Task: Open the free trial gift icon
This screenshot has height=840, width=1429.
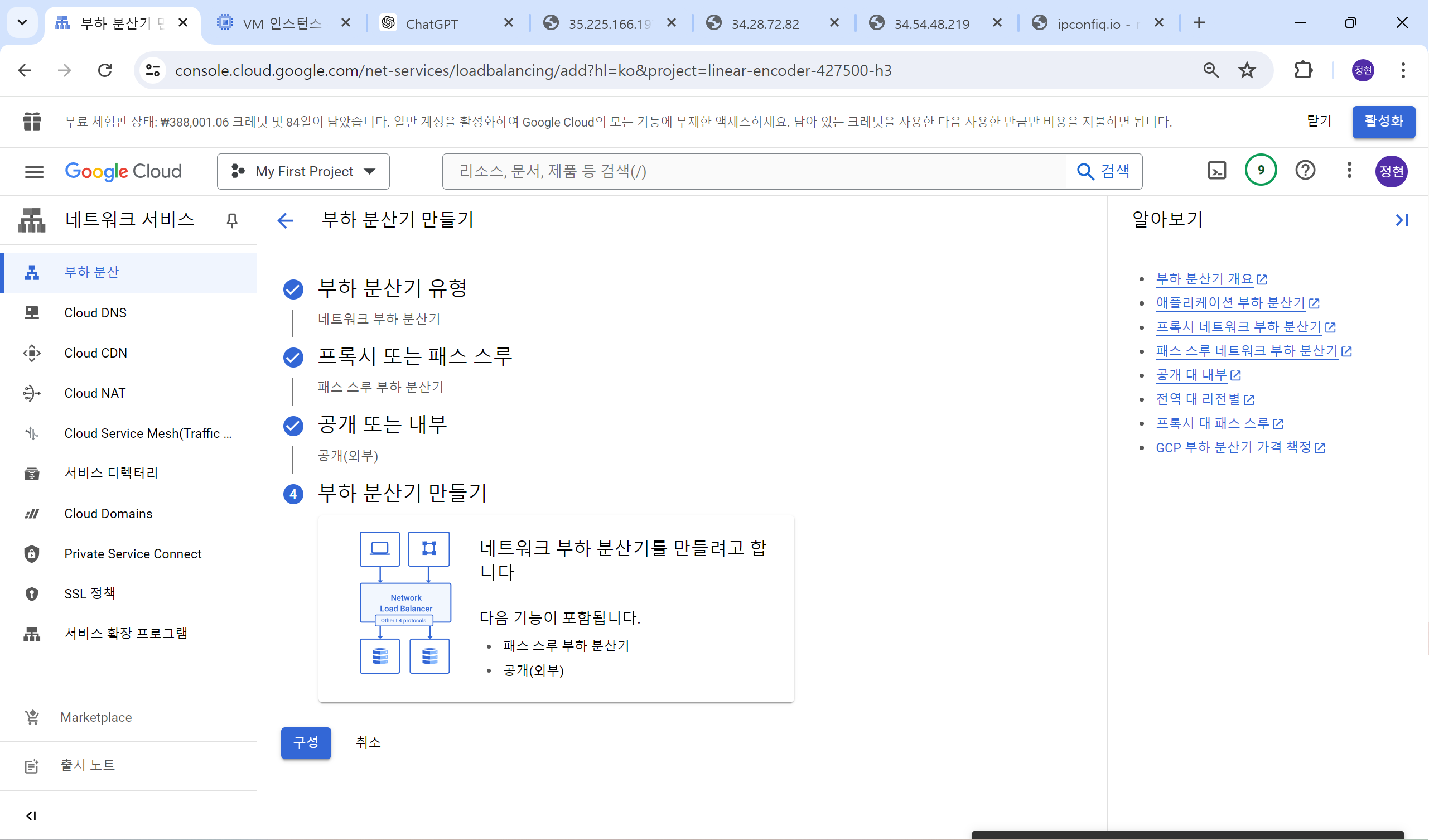Action: [32, 122]
